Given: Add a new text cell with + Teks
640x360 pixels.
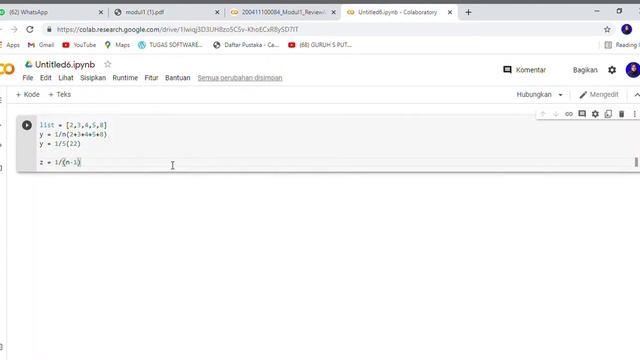Looking at the screenshot, I should 60,95.
